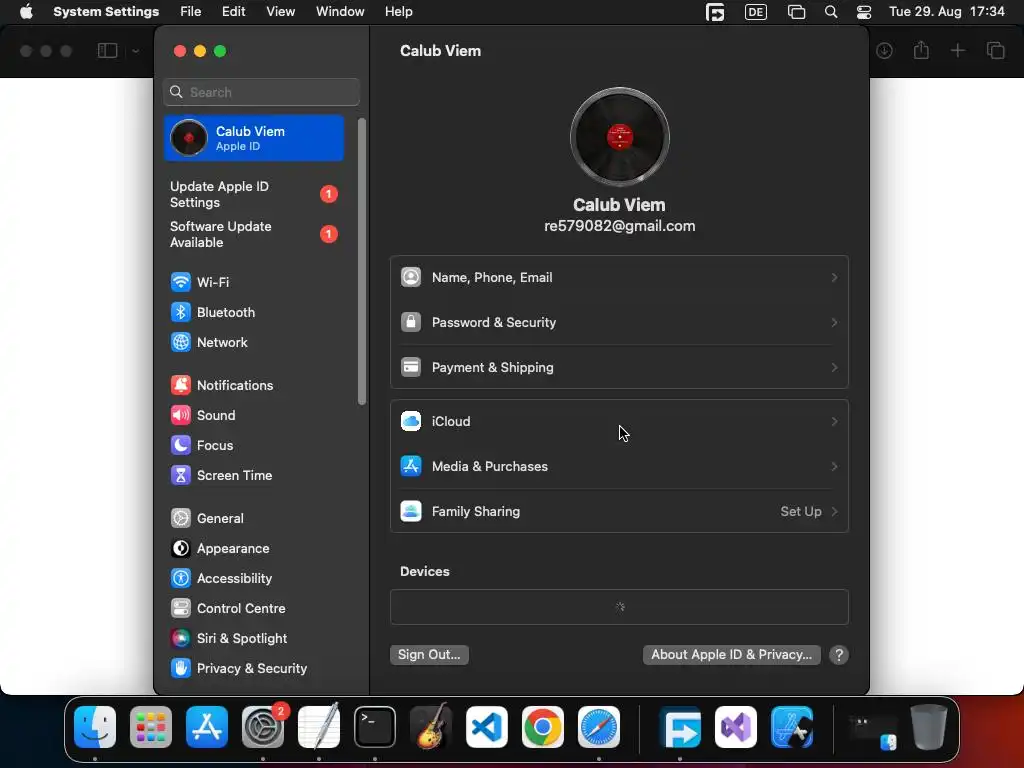
Task: Open Control Centre from the menu bar
Action: (864, 12)
